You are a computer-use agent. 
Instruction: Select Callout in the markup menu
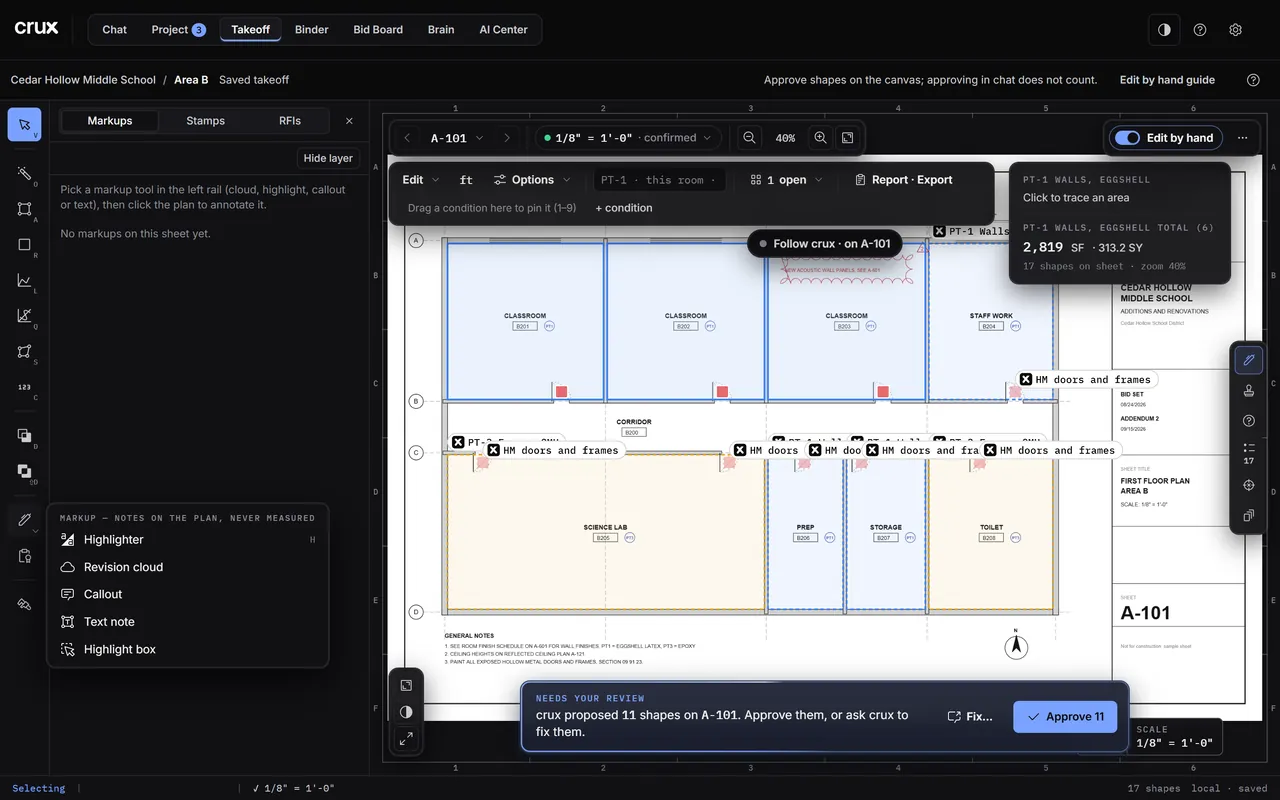[187, 594]
